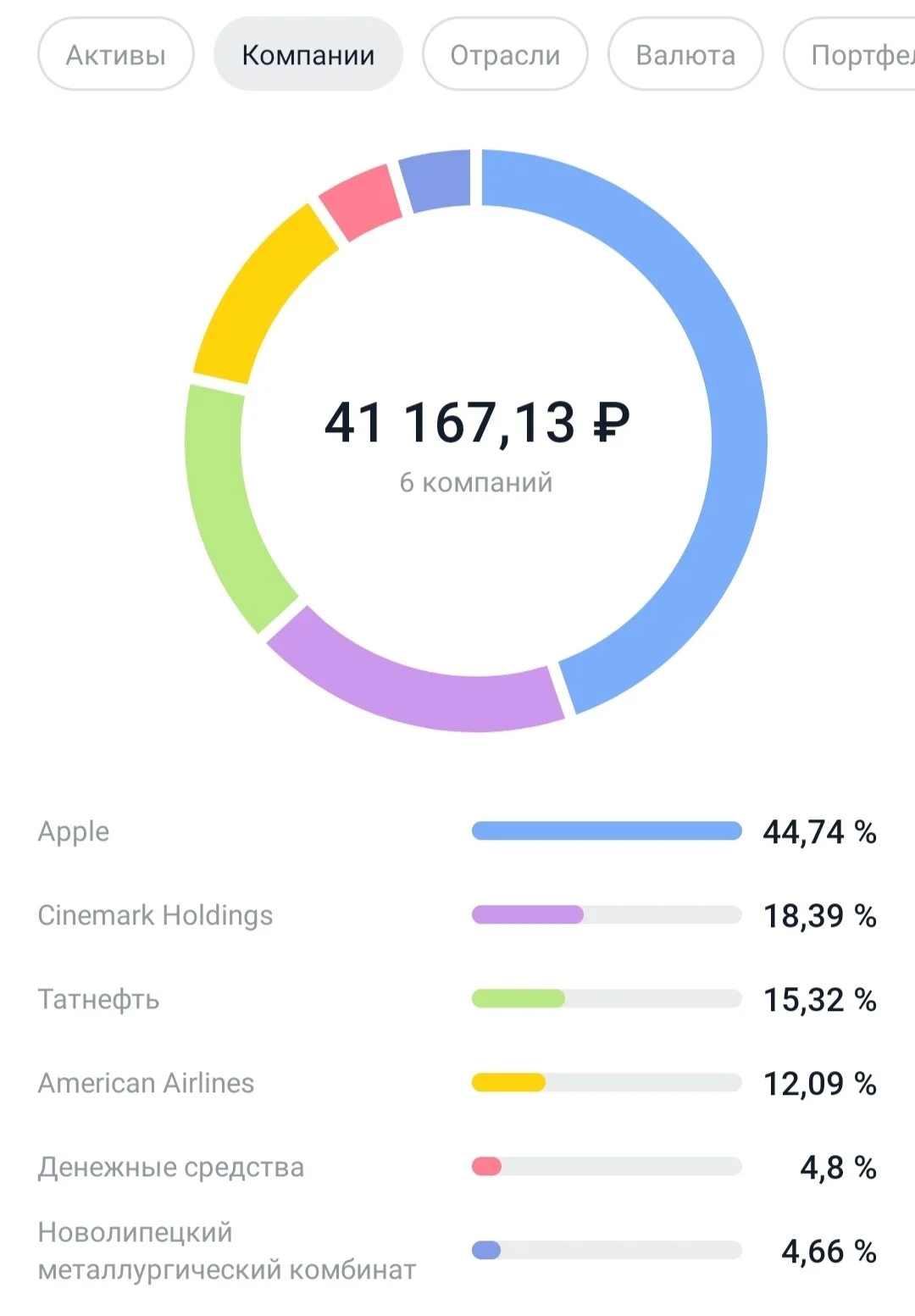Switch to the Активы tab
This screenshot has width=915, height=1316.
pyautogui.click(x=116, y=54)
